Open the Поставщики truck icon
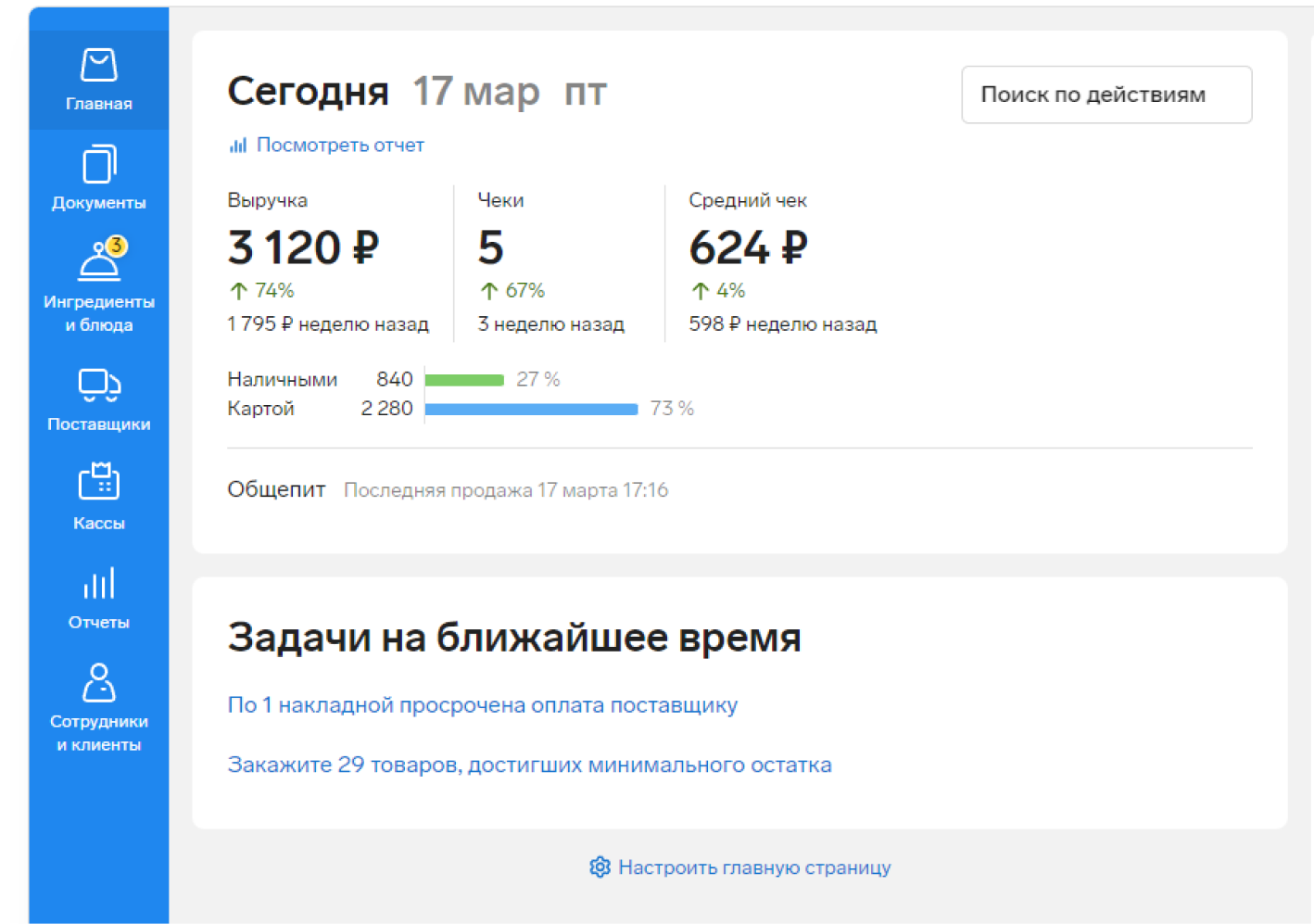This screenshot has height=924, width=1314. pyautogui.click(x=99, y=386)
